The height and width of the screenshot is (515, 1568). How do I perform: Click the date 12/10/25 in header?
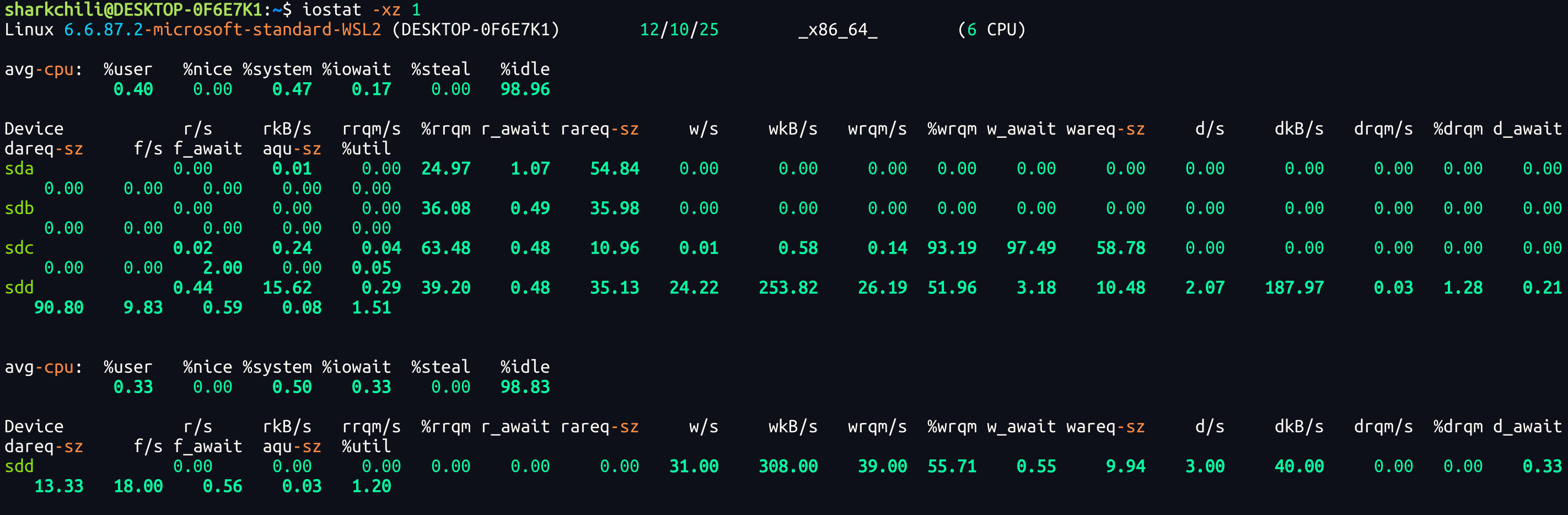tap(679, 30)
